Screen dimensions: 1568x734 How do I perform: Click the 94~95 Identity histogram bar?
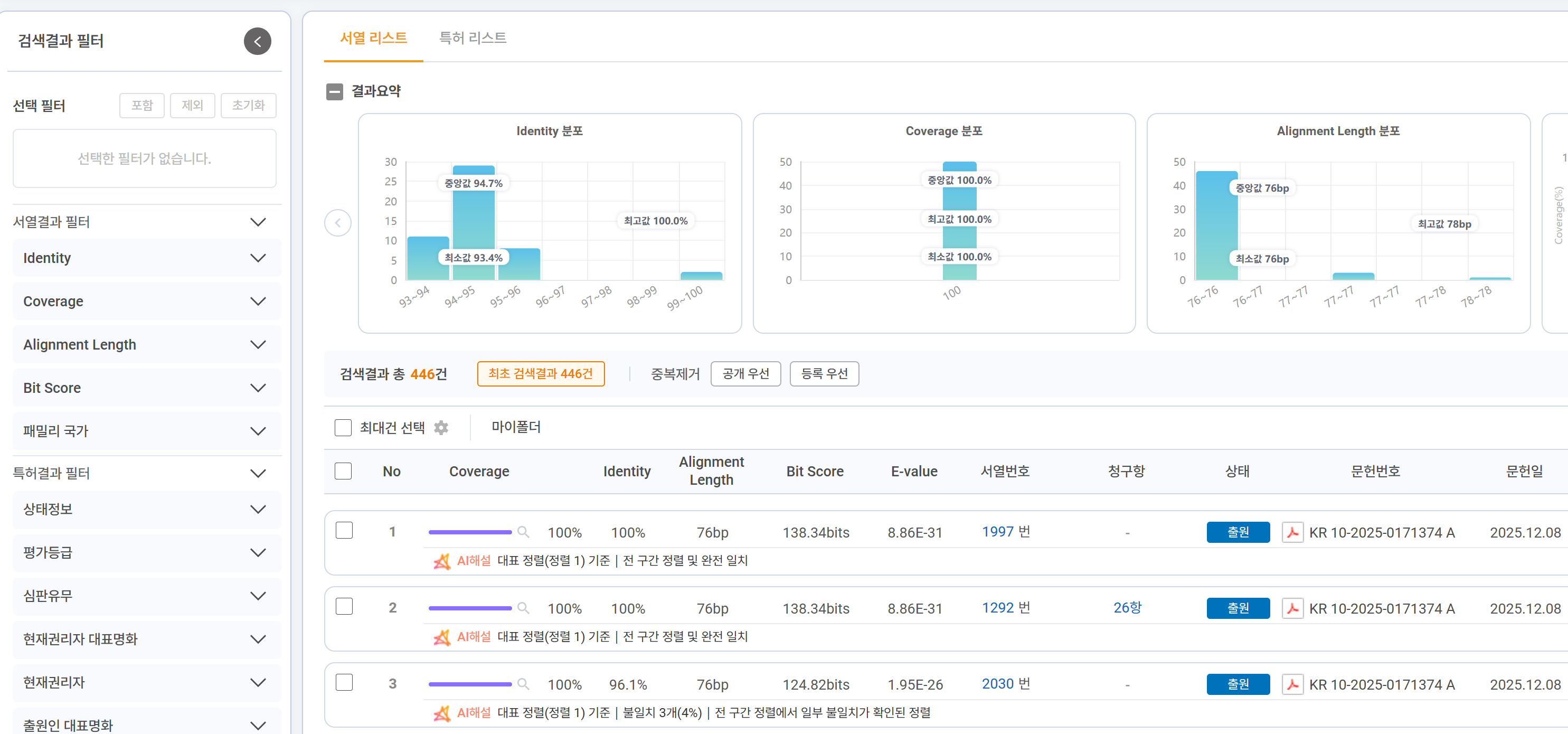[474, 223]
